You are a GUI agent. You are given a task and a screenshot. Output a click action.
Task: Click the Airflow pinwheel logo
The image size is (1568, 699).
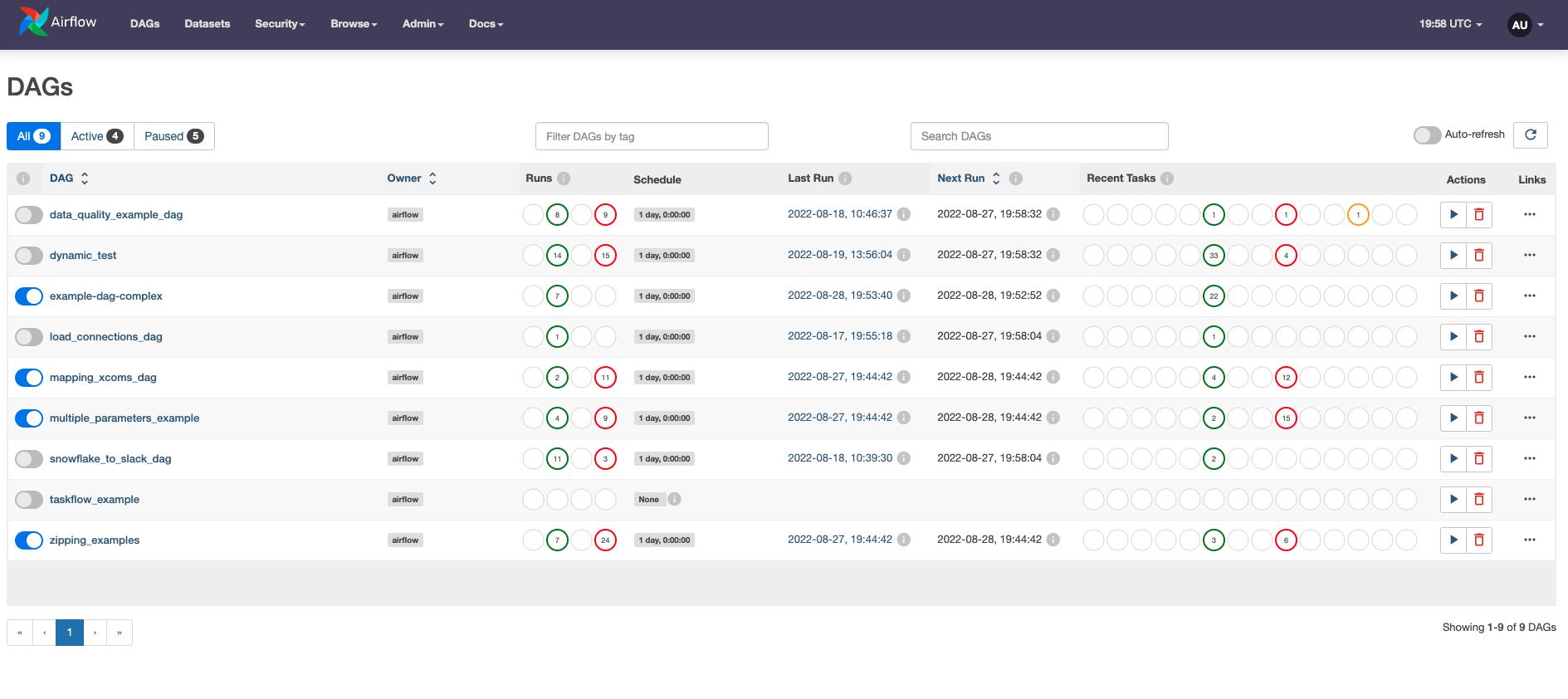point(33,22)
